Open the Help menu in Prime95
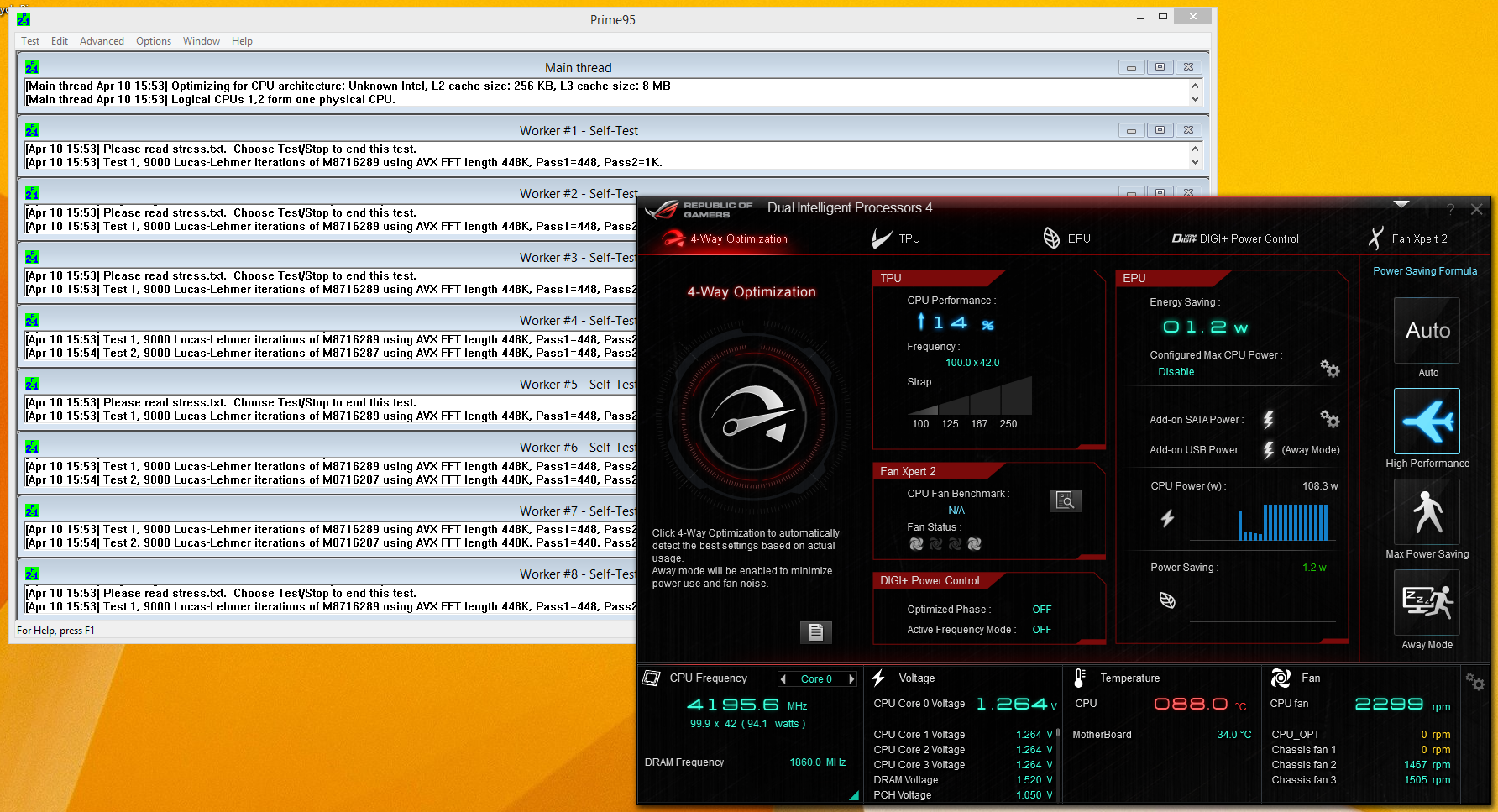The image size is (1498, 812). point(242,41)
